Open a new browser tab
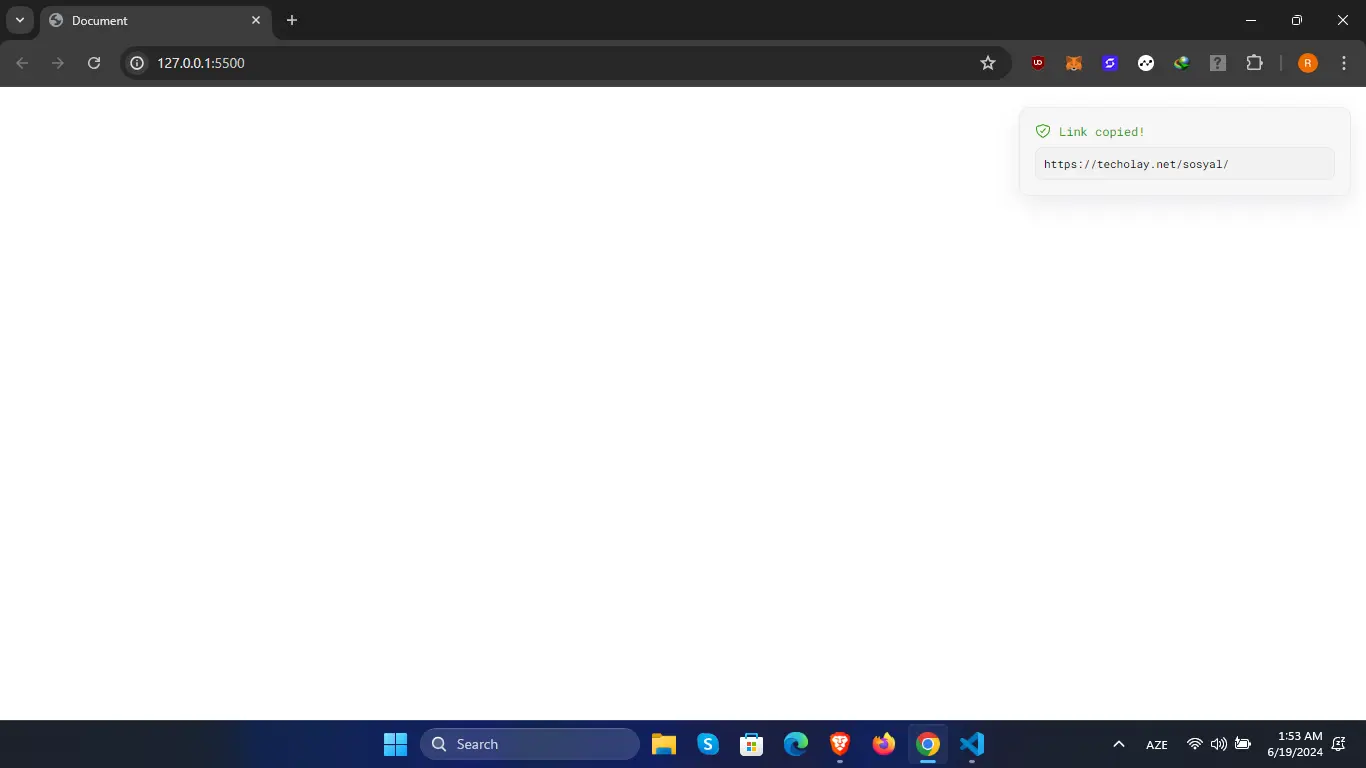 292,20
